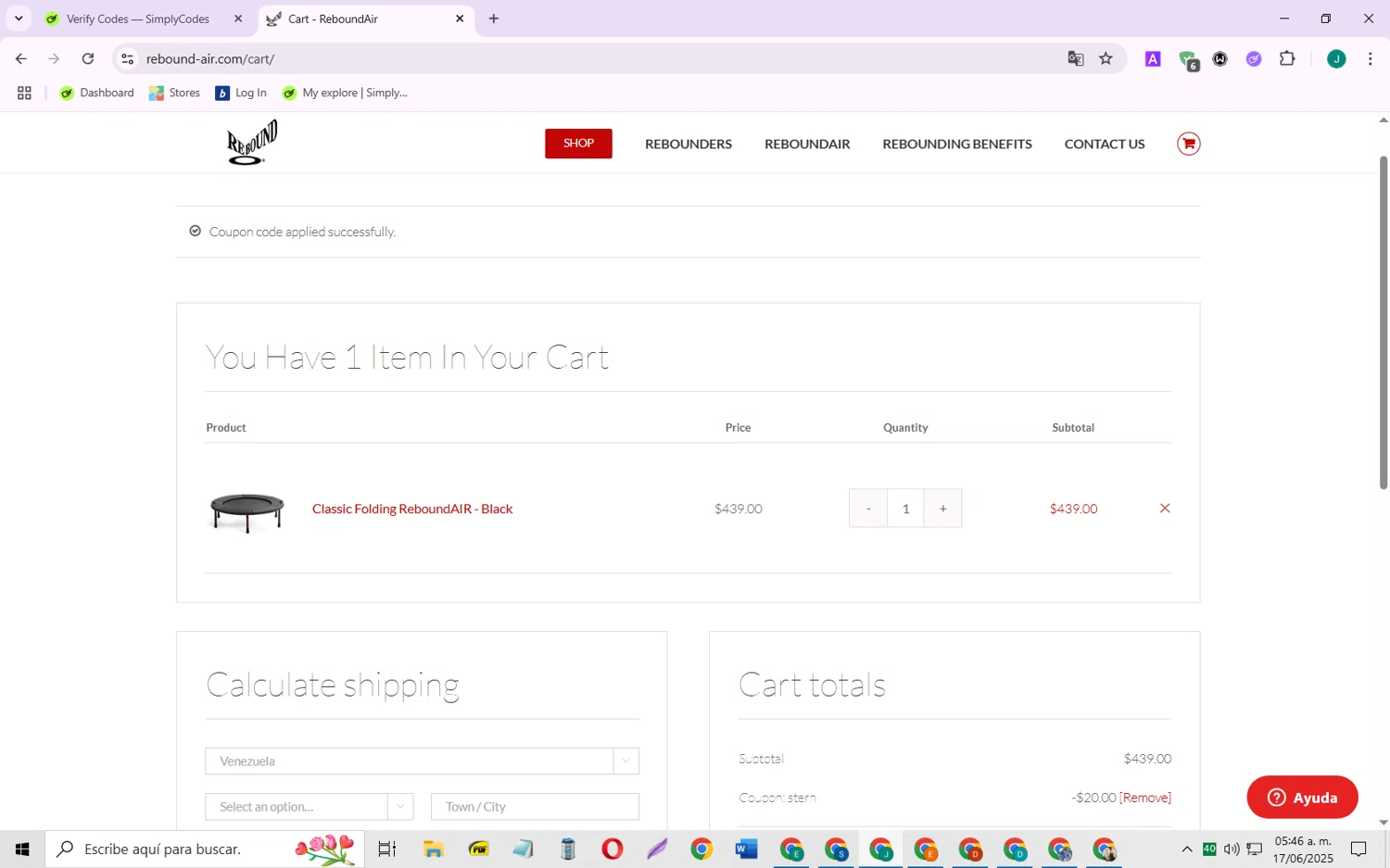This screenshot has height=868, width=1390.
Task: Select the Cart - ReboundAir tab
Action: [x=366, y=19]
